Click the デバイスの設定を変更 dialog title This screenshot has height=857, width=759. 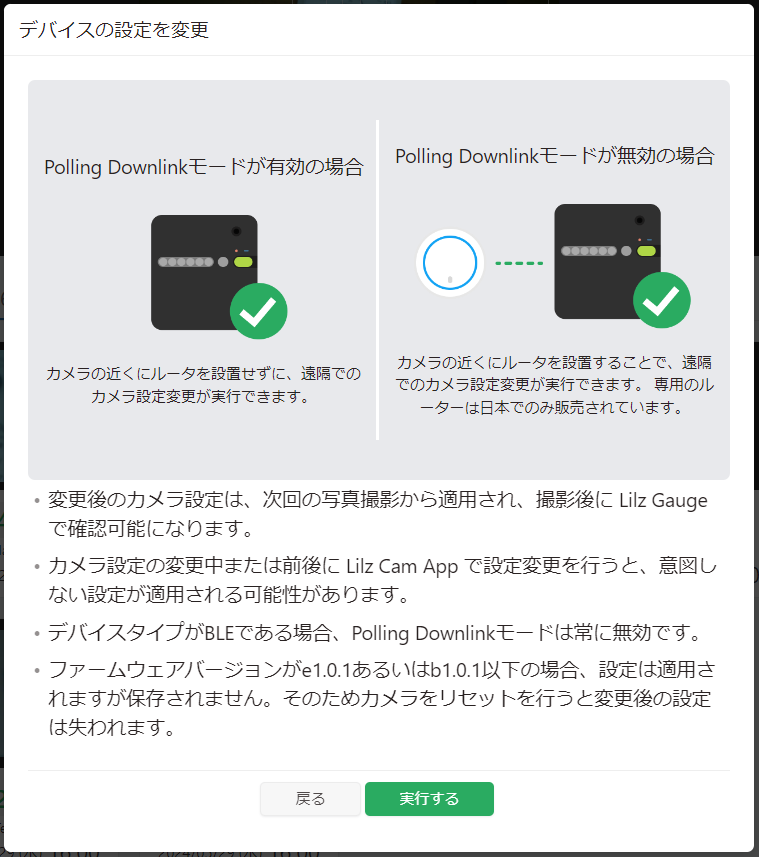click(x=114, y=30)
